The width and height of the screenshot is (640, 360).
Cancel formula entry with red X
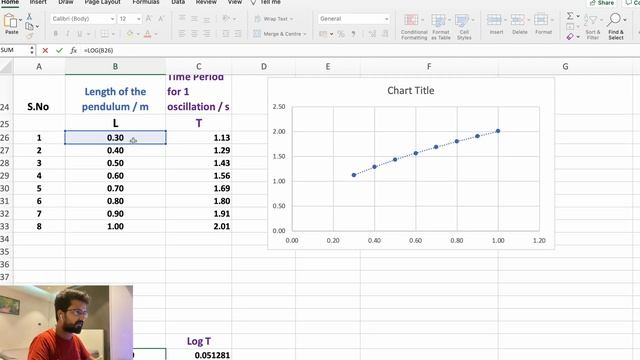tap(45, 50)
